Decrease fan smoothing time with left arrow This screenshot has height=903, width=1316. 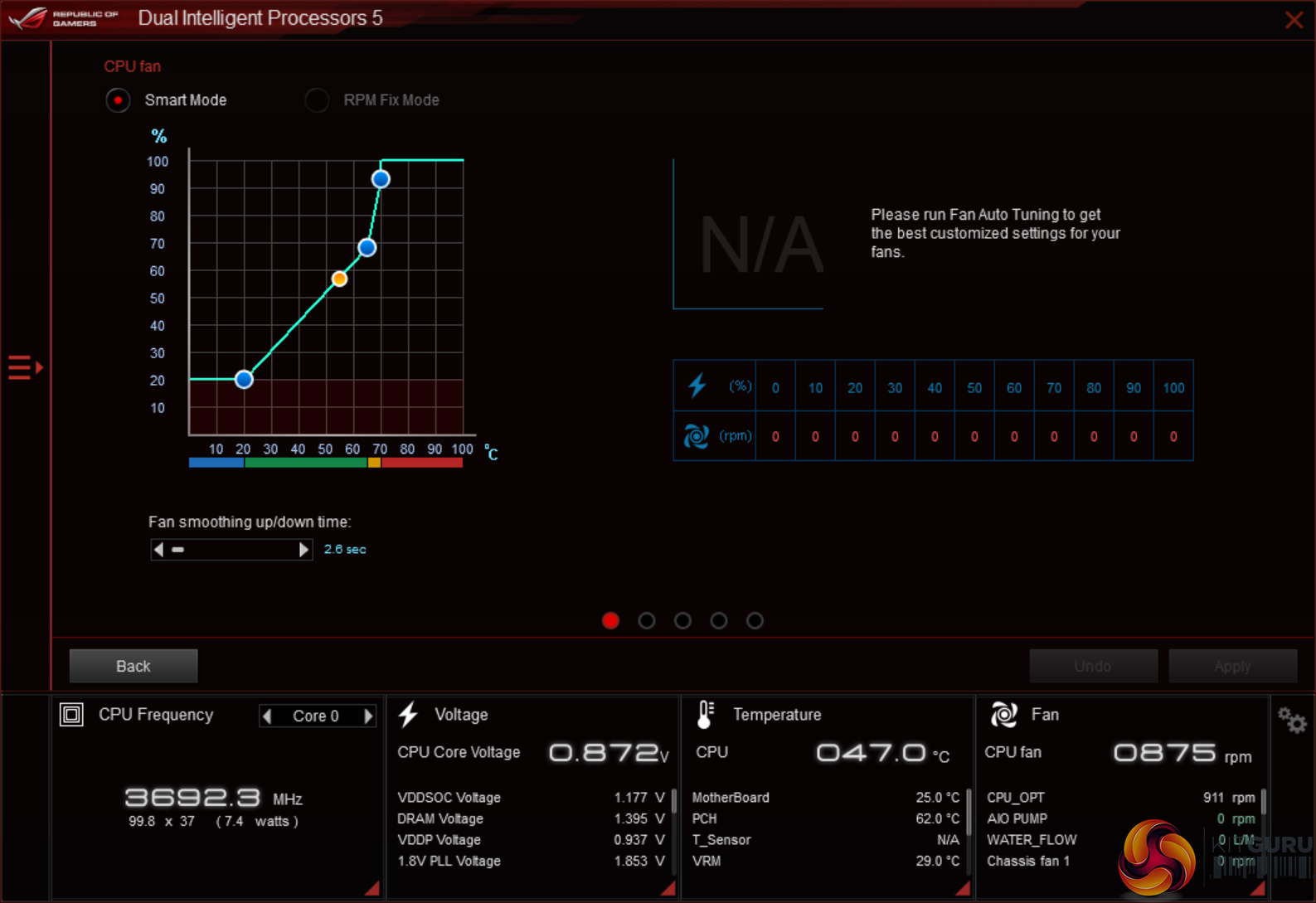click(158, 549)
